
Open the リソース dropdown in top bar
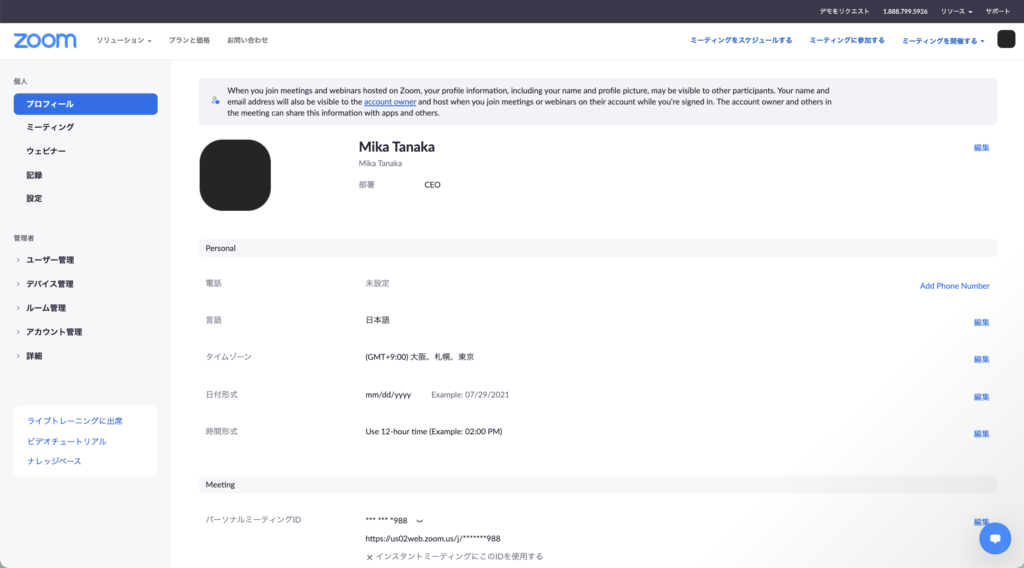(x=956, y=11)
